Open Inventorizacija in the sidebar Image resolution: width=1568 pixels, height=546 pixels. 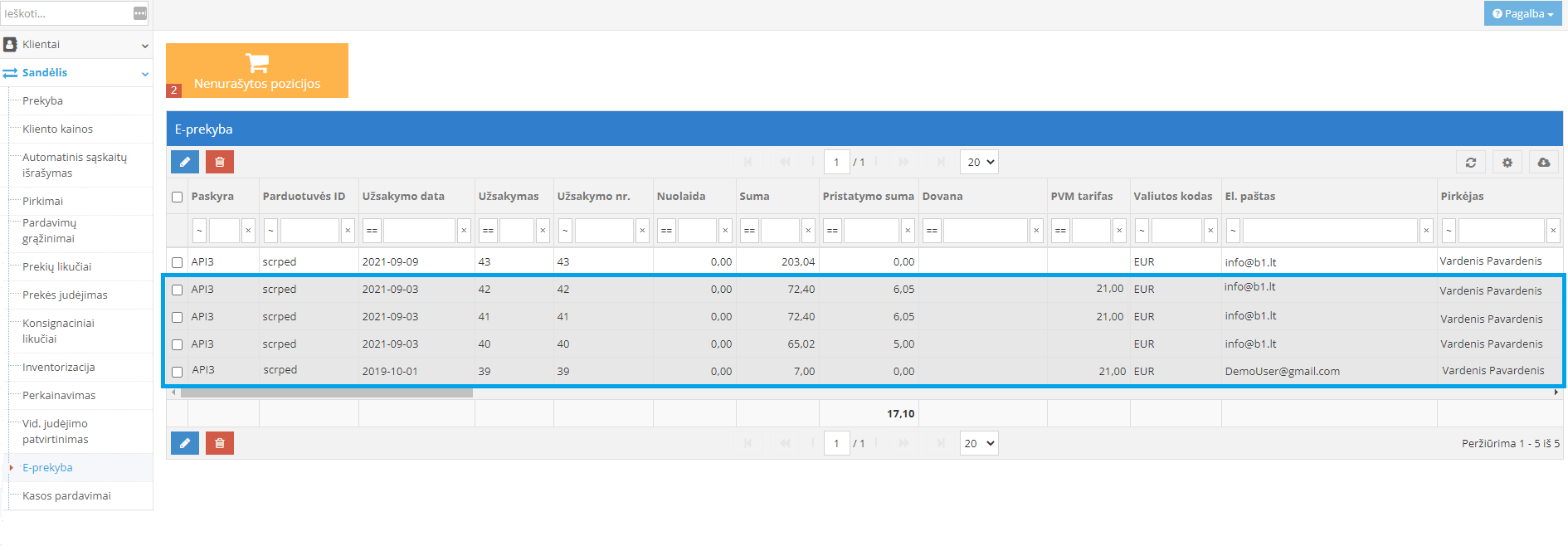point(59,368)
